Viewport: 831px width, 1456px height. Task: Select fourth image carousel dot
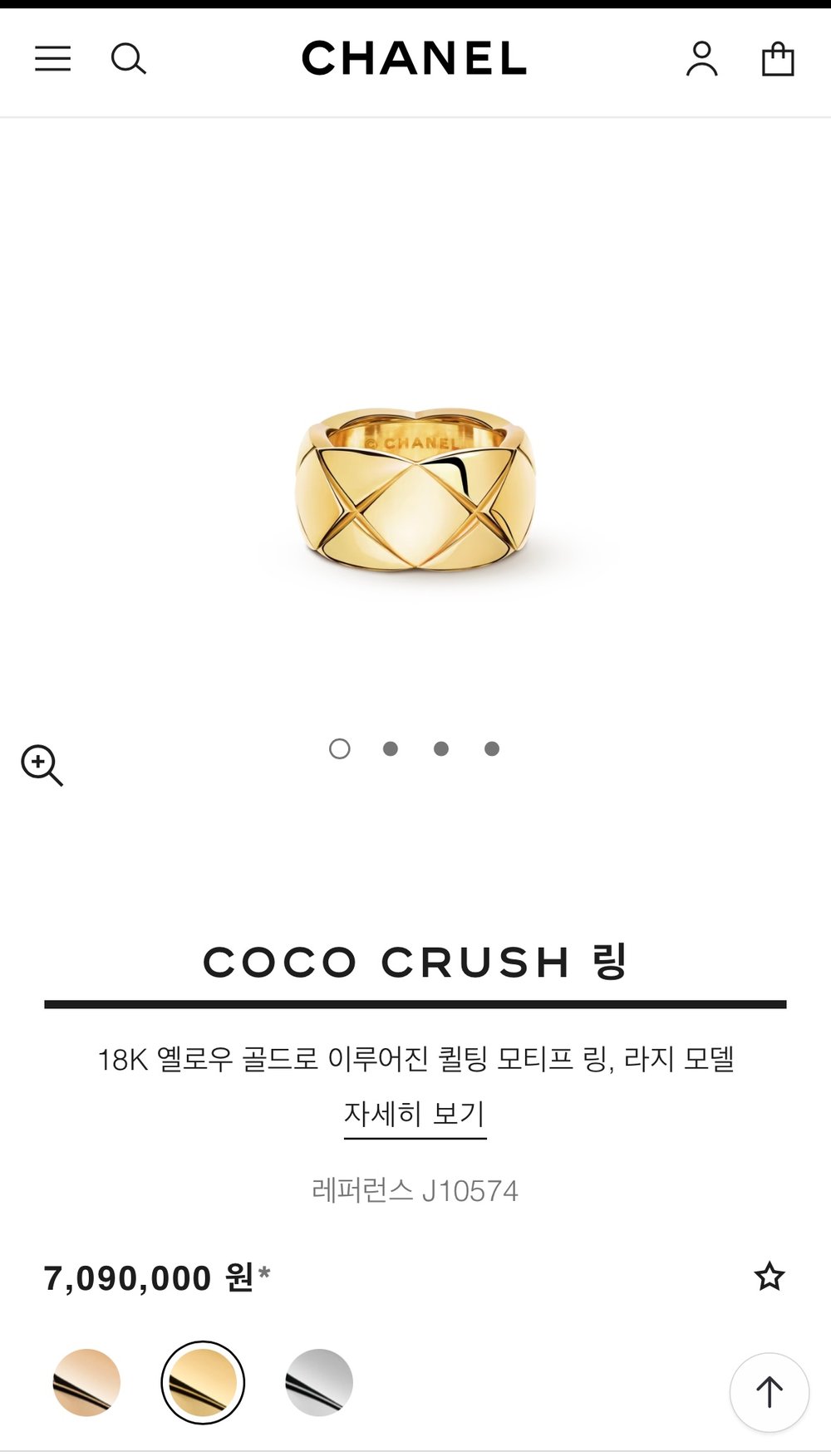click(492, 748)
